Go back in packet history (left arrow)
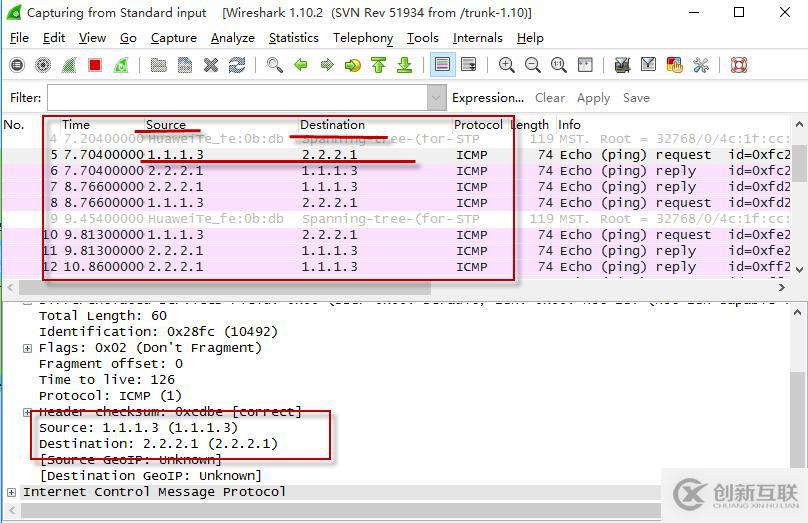Screen dimensions: 808x523 coord(300,65)
